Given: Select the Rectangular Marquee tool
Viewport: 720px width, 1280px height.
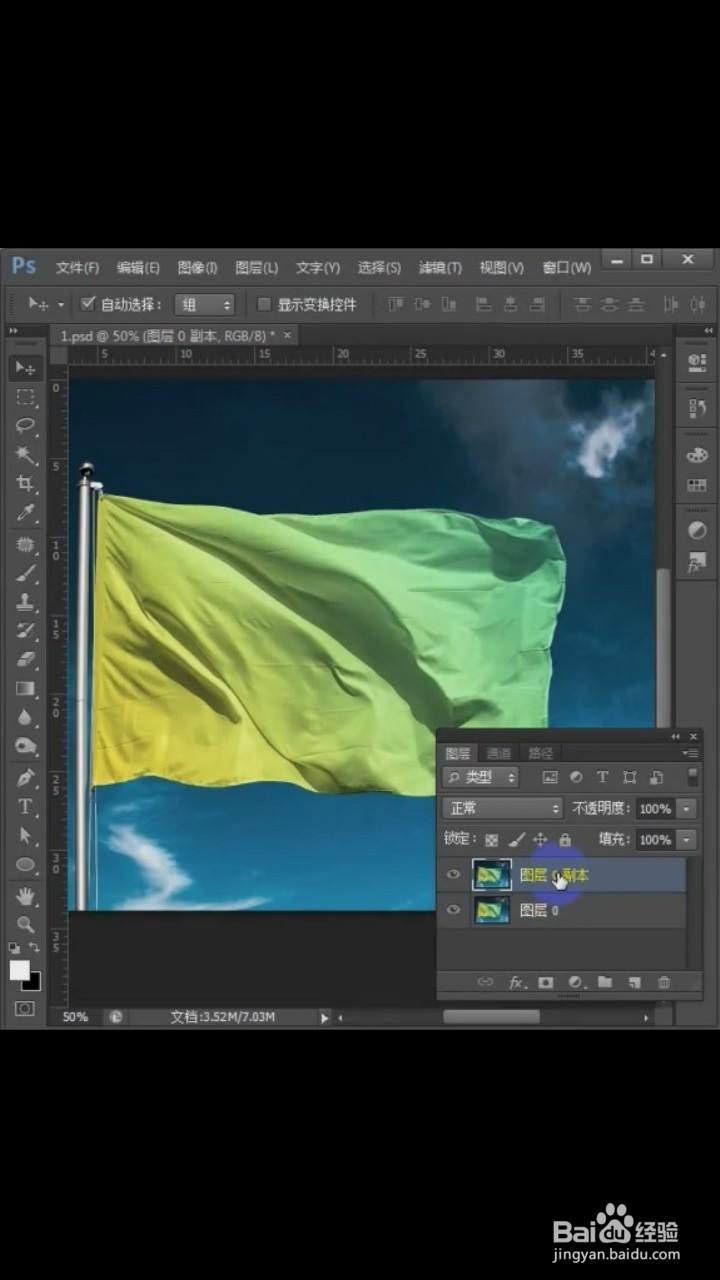Looking at the screenshot, I should point(25,397).
